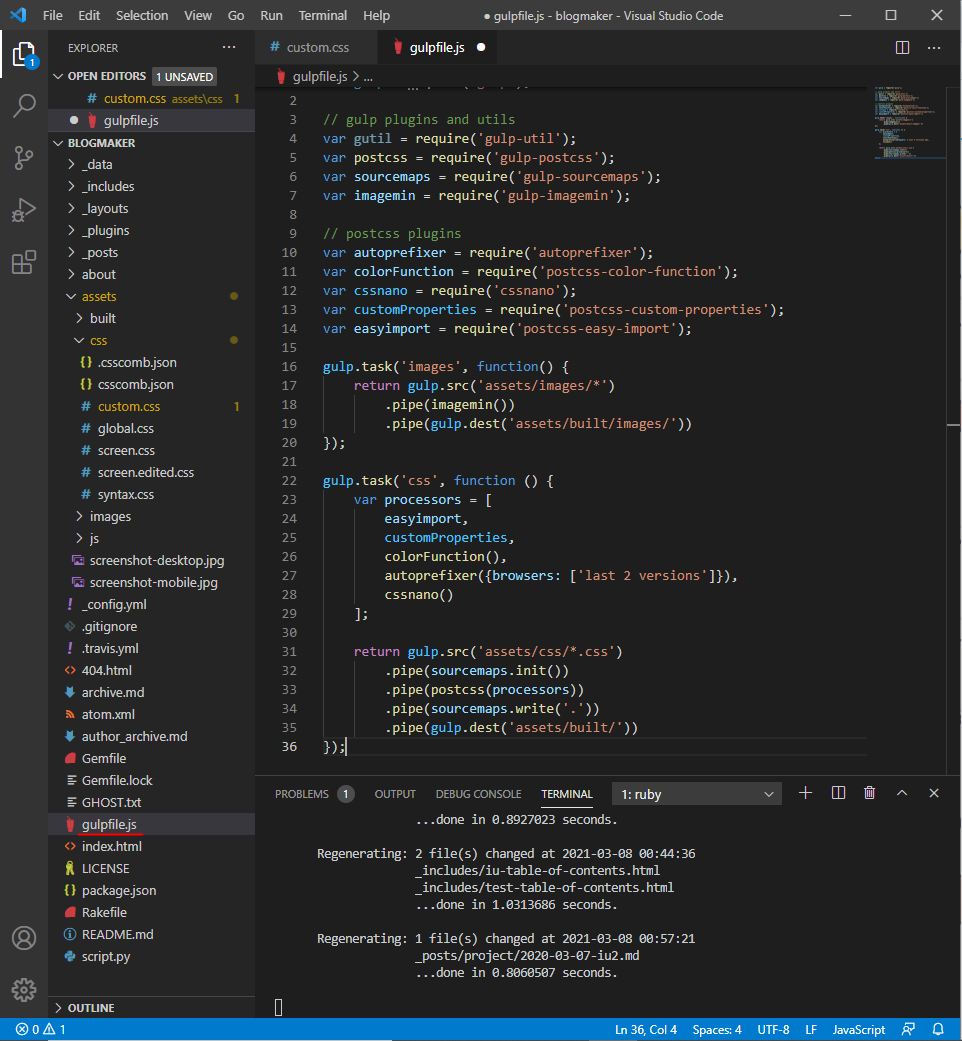
Task: Switch to the OUTPUT panel tab
Action: 395,794
